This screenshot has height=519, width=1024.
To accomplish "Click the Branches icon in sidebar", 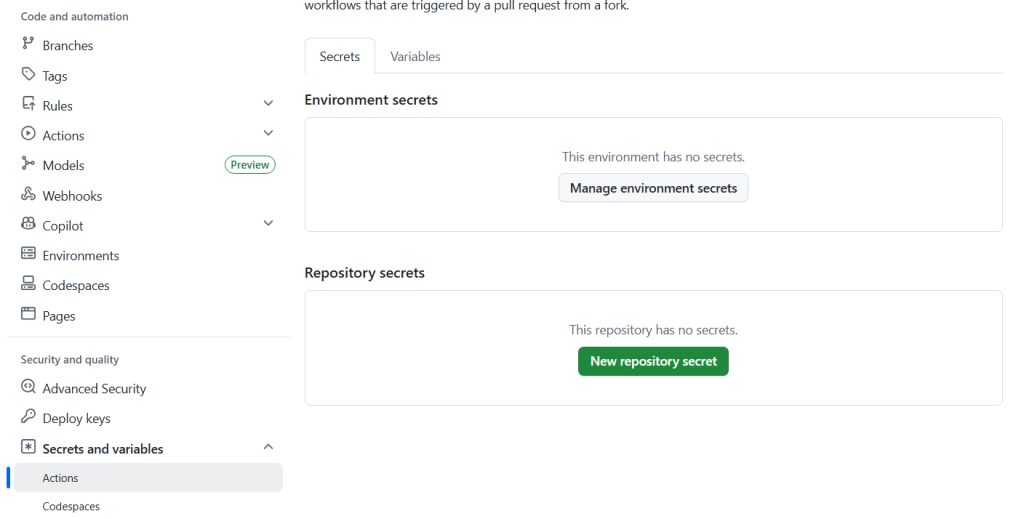I will point(28,45).
